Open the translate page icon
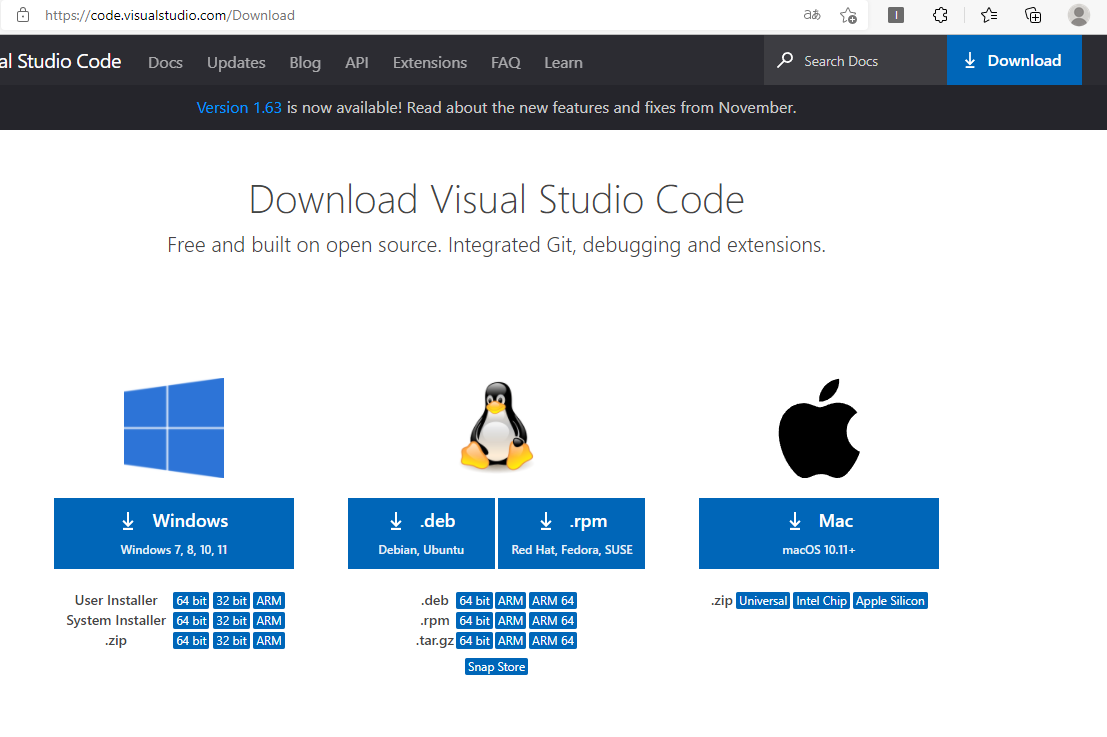Viewport: 1107px width, 737px height. pos(812,15)
